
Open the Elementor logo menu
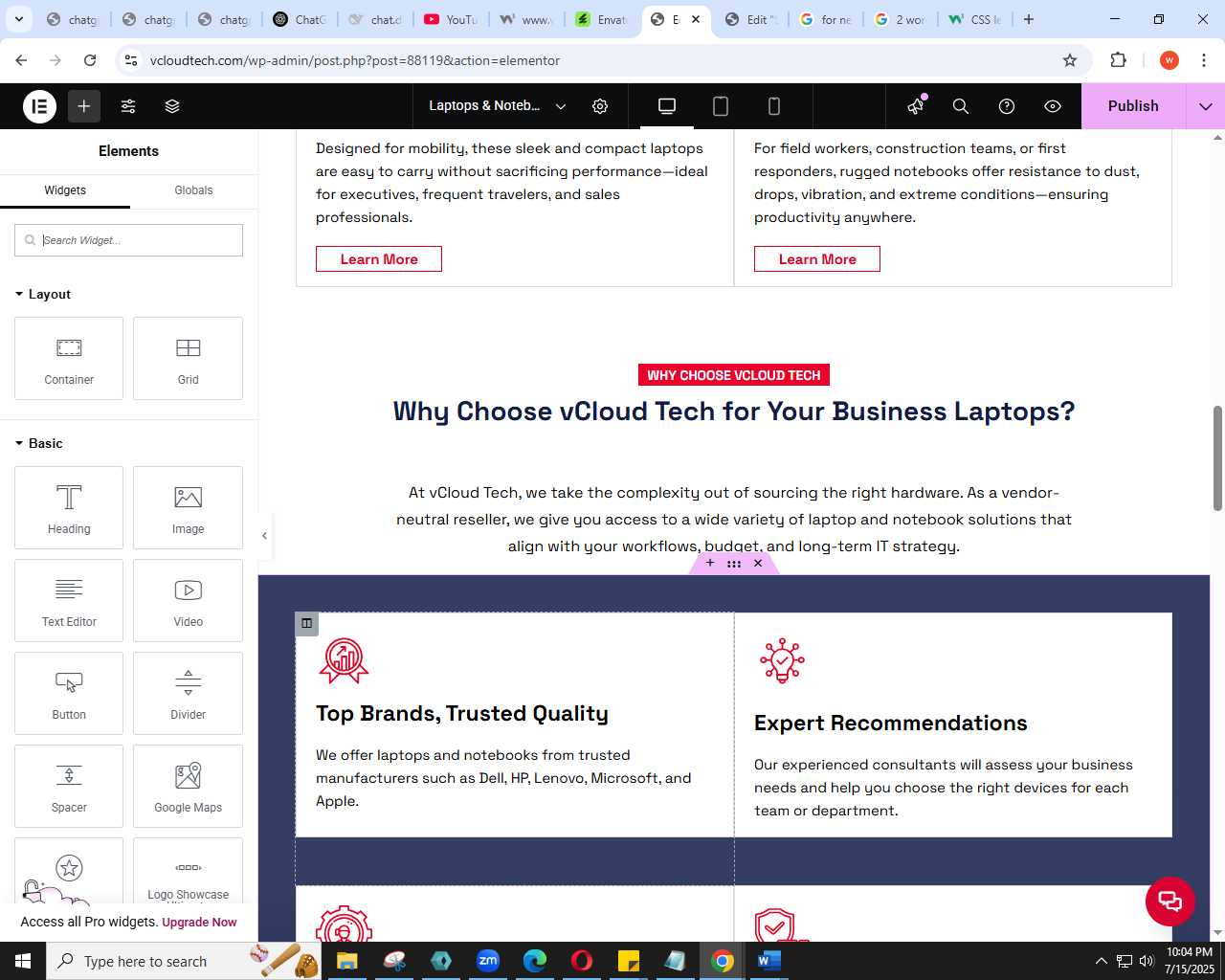point(39,106)
